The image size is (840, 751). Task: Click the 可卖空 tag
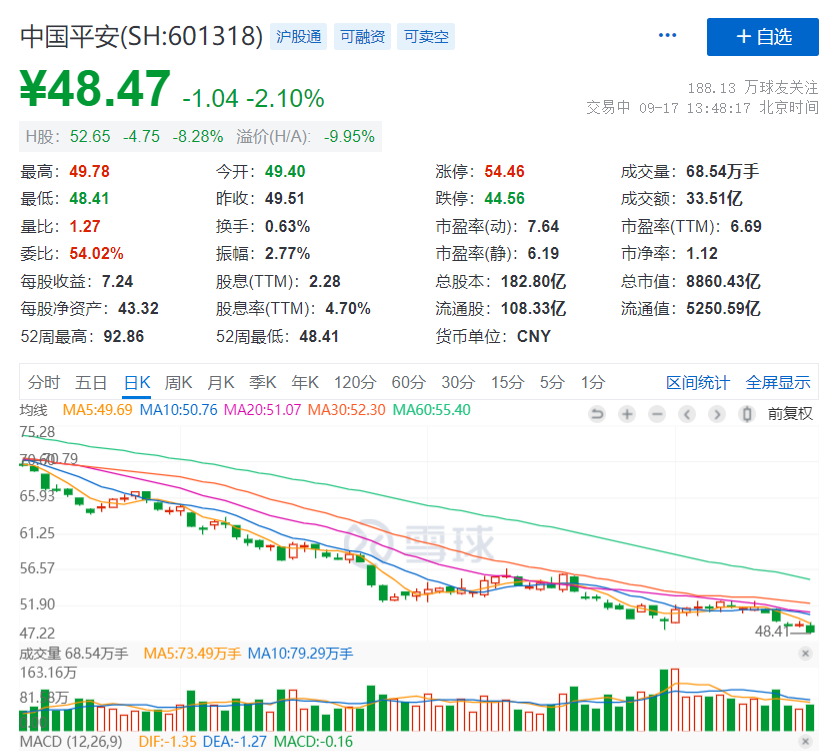[425, 37]
